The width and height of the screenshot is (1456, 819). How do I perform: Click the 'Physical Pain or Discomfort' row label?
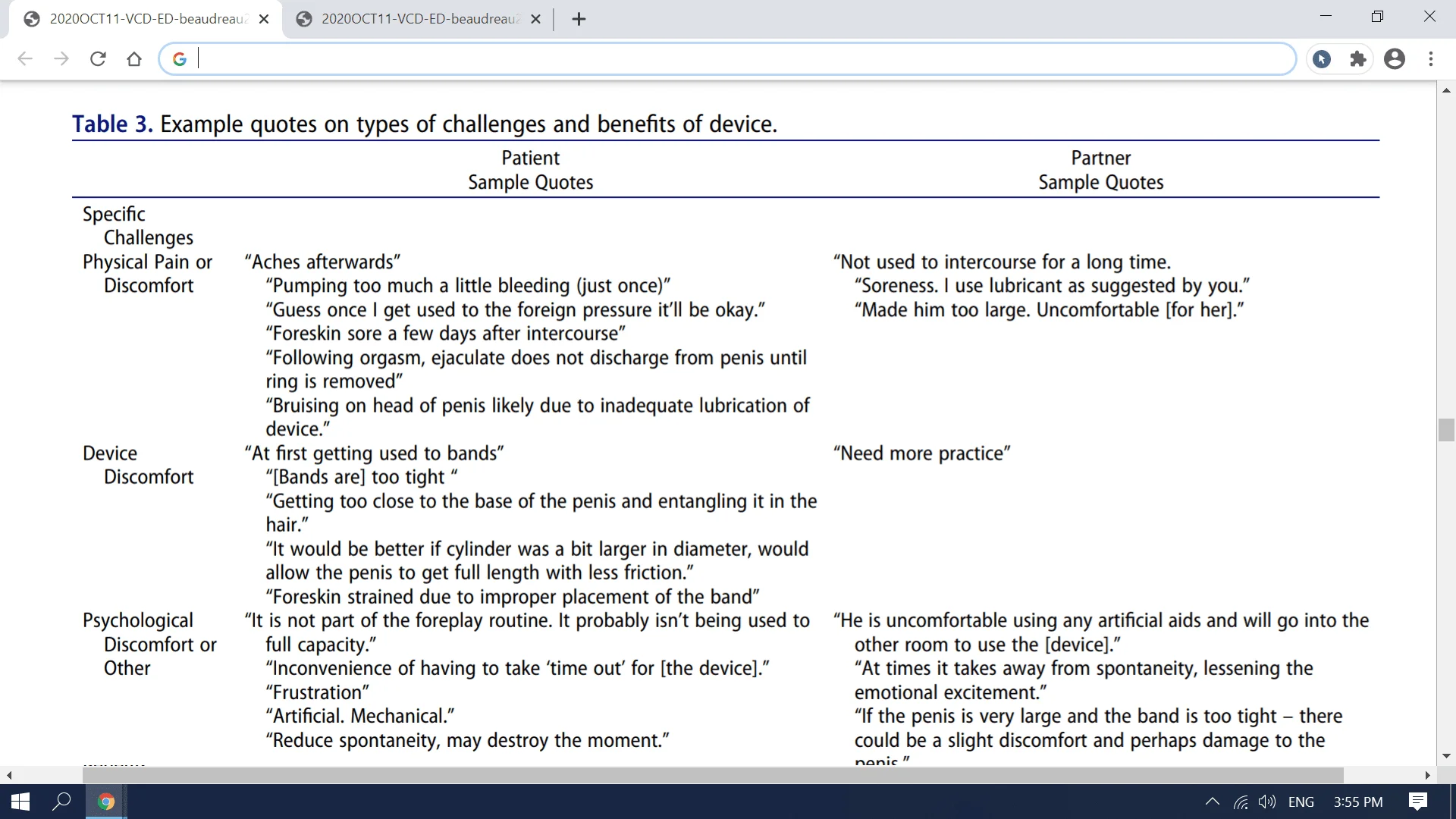148,274
